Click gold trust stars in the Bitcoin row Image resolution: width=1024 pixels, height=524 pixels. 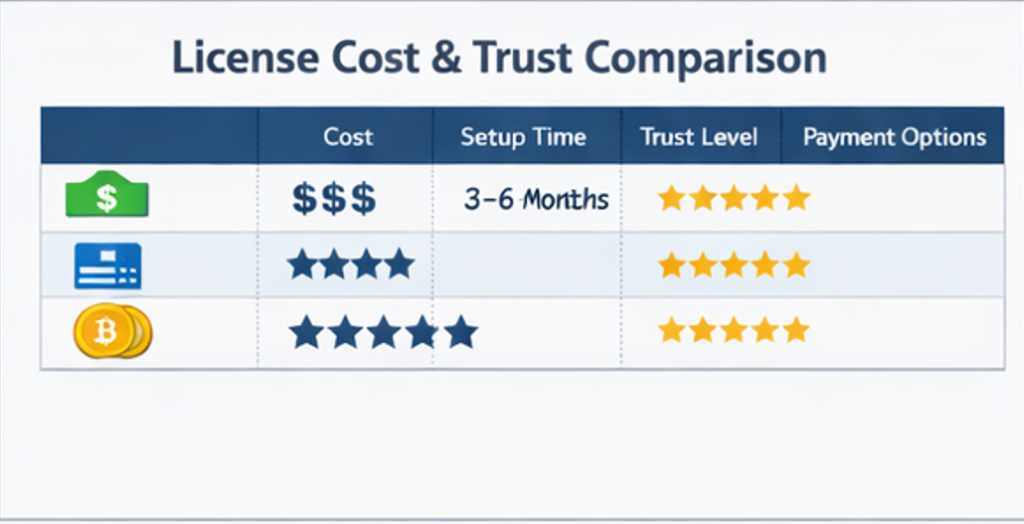click(733, 330)
